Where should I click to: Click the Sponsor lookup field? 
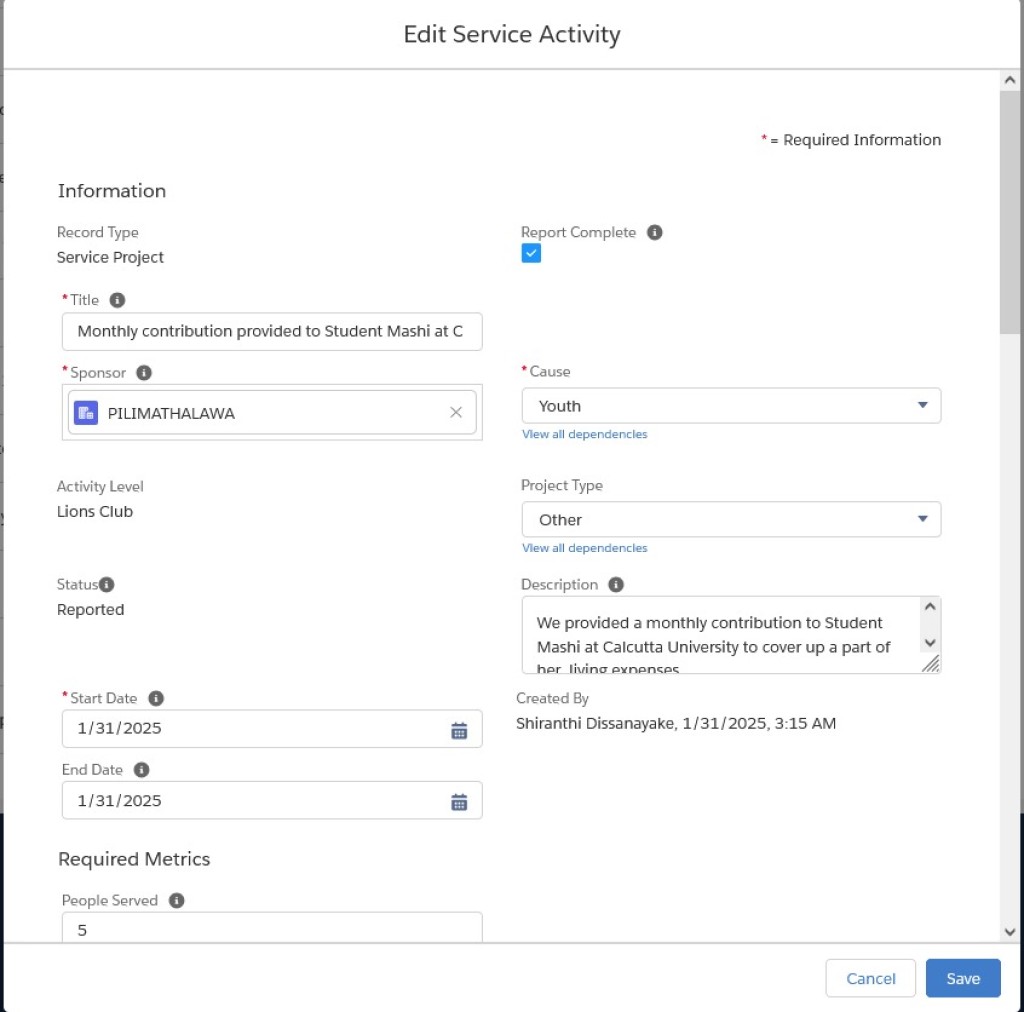(x=272, y=412)
